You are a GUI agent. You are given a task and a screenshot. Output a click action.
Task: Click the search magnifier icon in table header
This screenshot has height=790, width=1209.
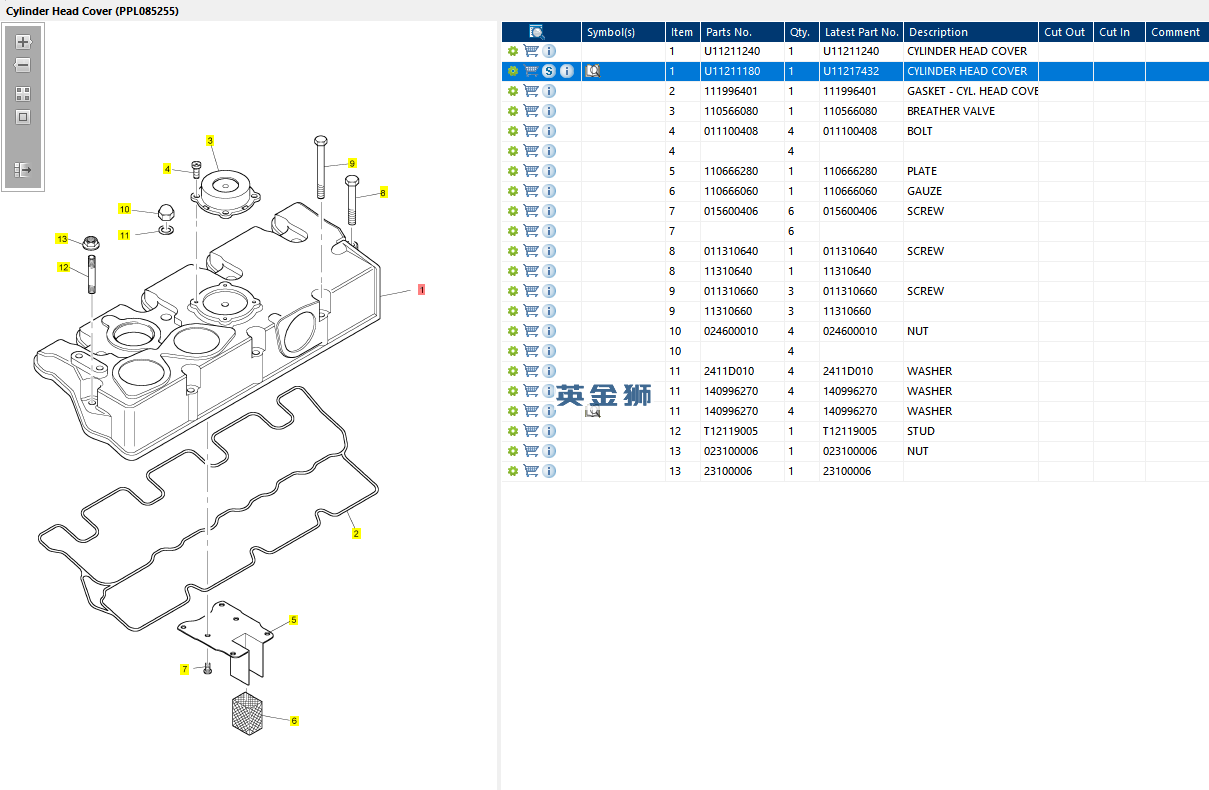(x=537, y=32)
